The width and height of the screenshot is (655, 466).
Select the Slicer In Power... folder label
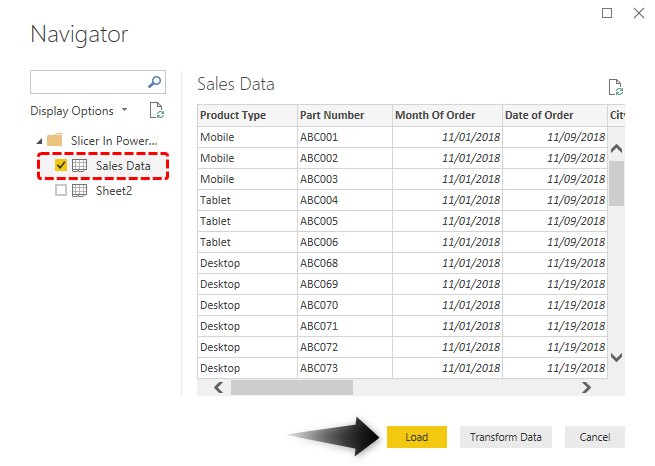click(x=114, y=141)
